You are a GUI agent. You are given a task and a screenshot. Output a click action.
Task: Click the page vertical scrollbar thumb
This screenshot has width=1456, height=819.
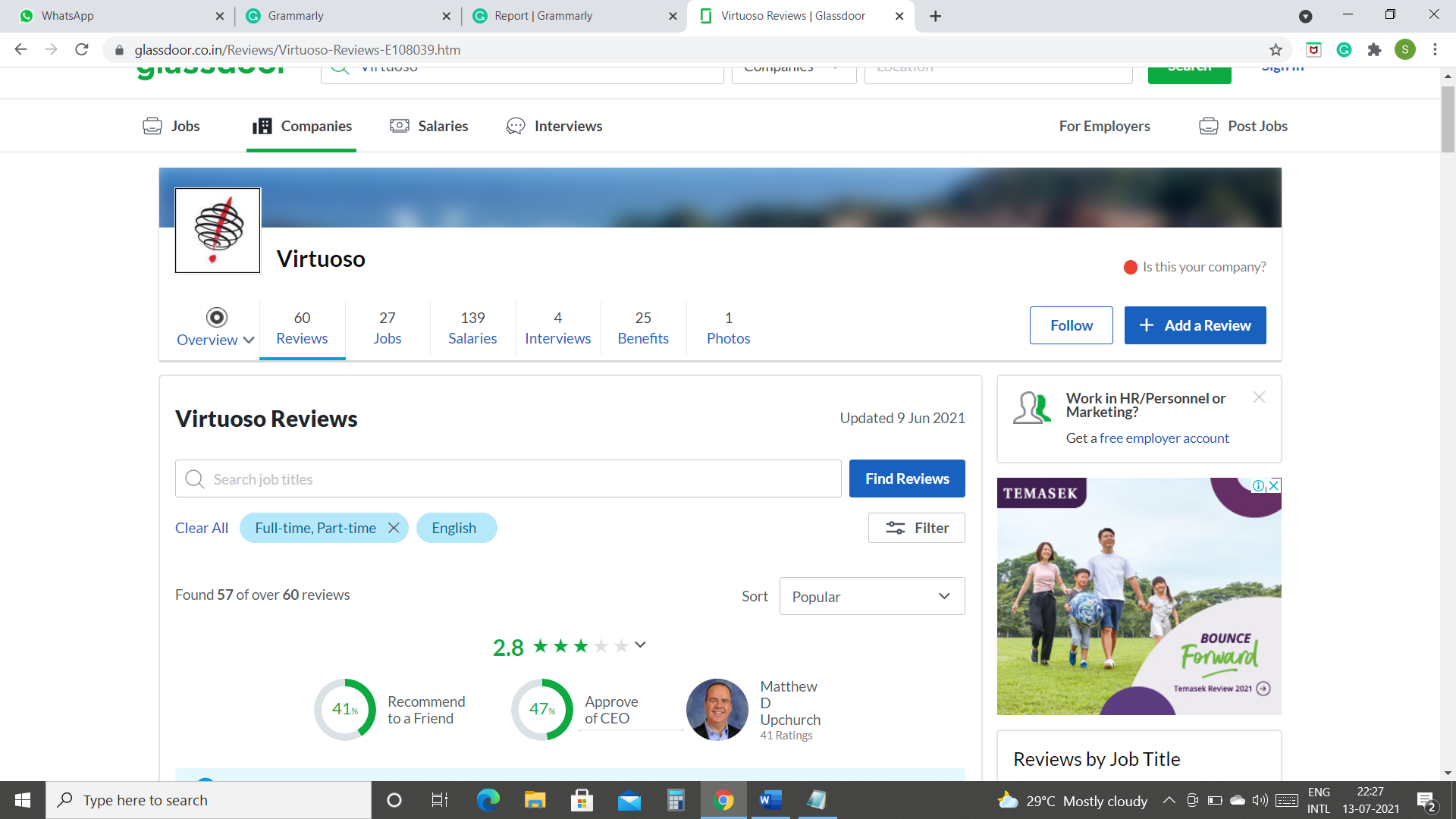click(x=1448, y=118)
